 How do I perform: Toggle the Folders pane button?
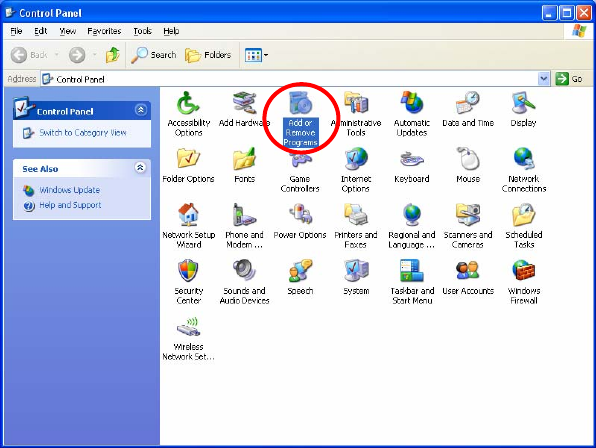click(208, 55)
